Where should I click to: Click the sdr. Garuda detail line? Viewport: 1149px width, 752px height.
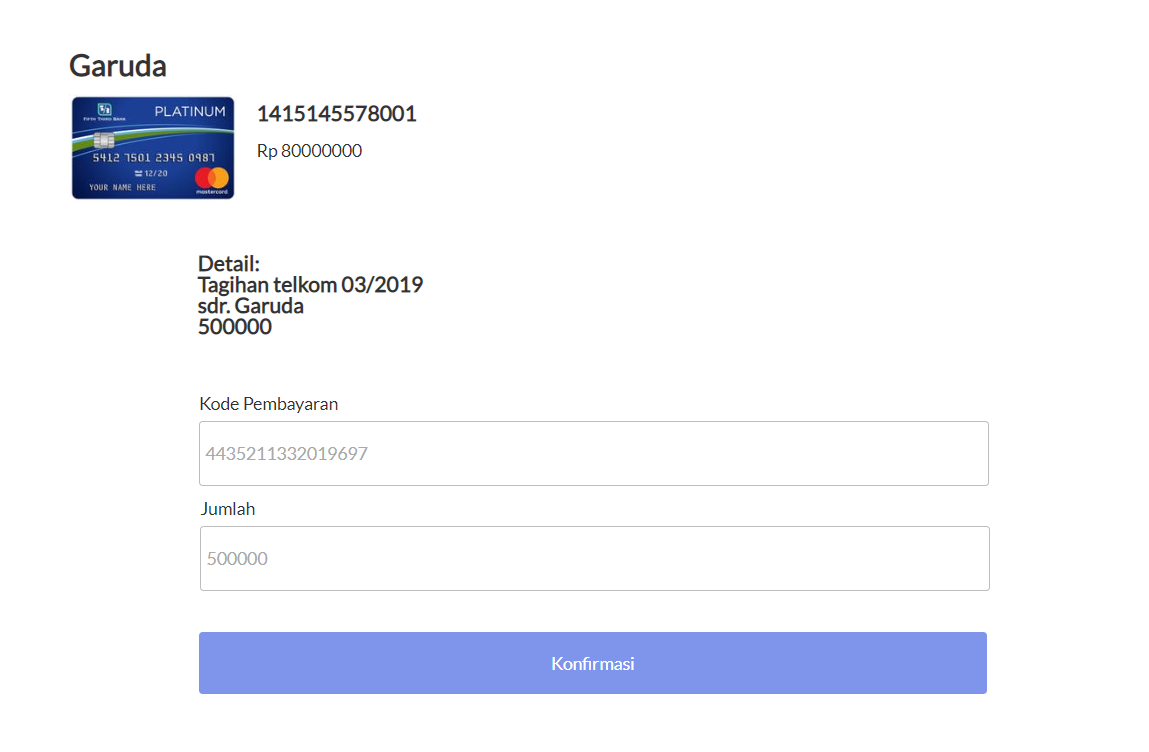click(251, 306)
